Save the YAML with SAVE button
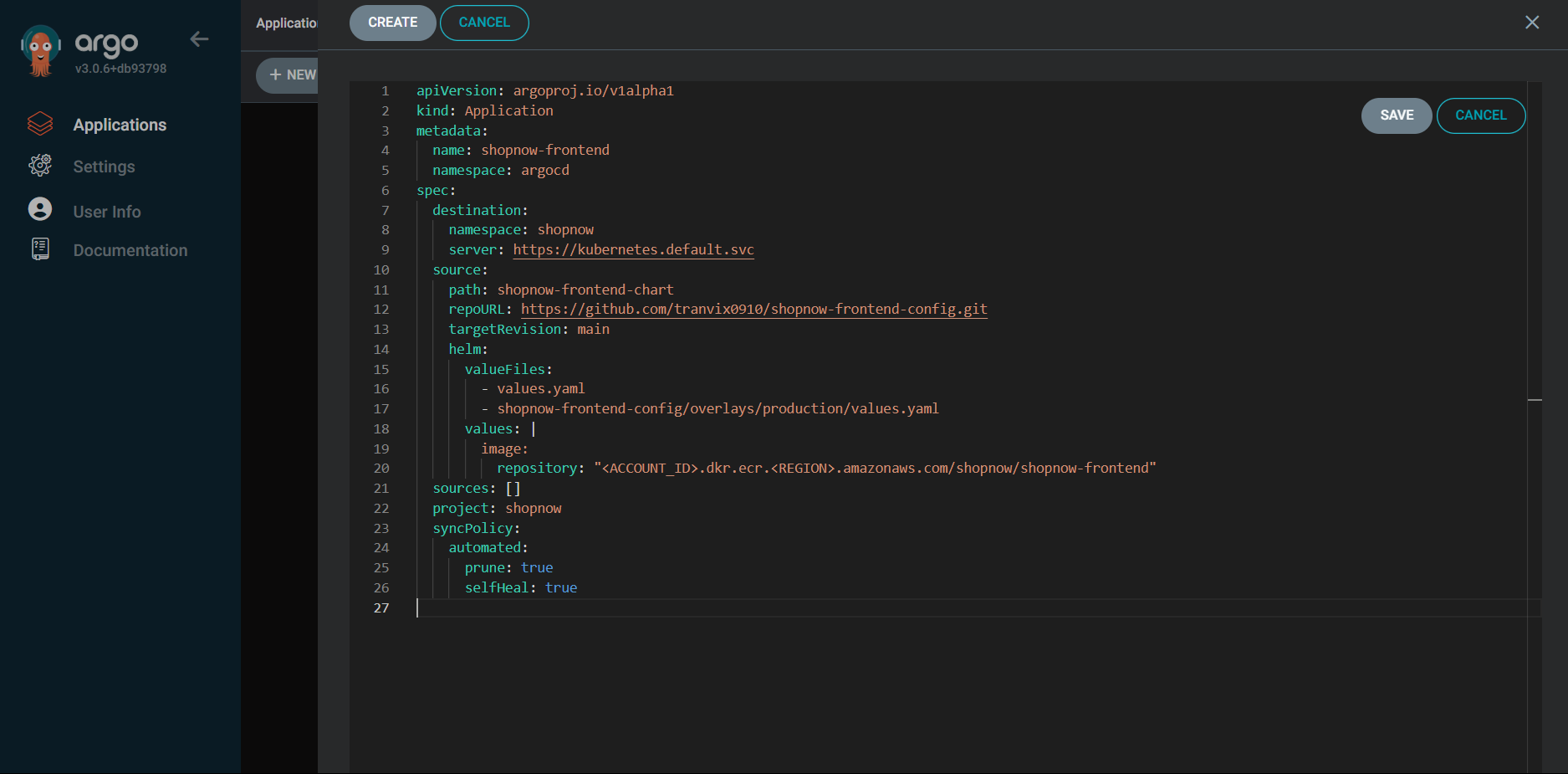Viewport: 1568px width, 774px height. point(1396,115)
